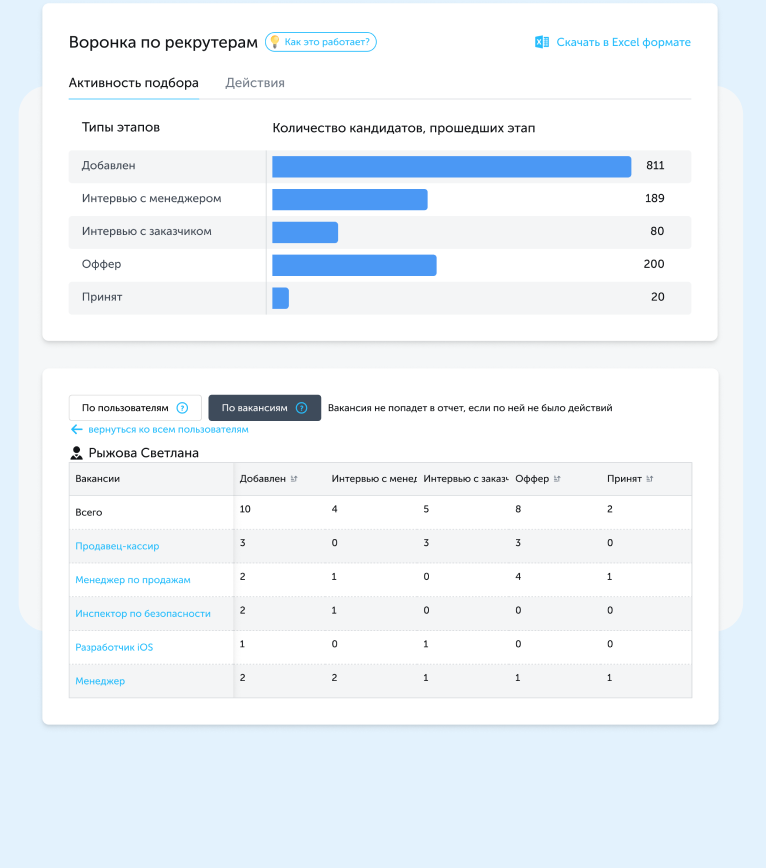Click the 'Интервью с менеджером' bar showing 189
Image resolution: width=766 pixels, height=868 pixels.
click(350, 199)
